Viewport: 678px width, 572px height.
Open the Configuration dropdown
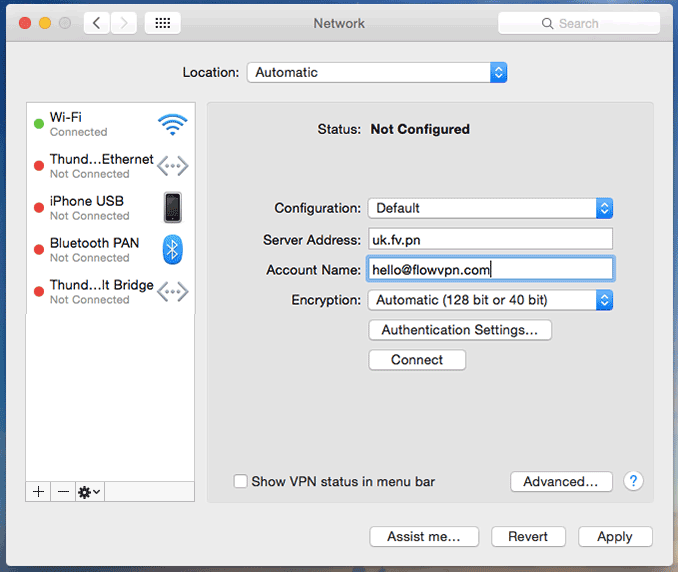coord(490,208)
